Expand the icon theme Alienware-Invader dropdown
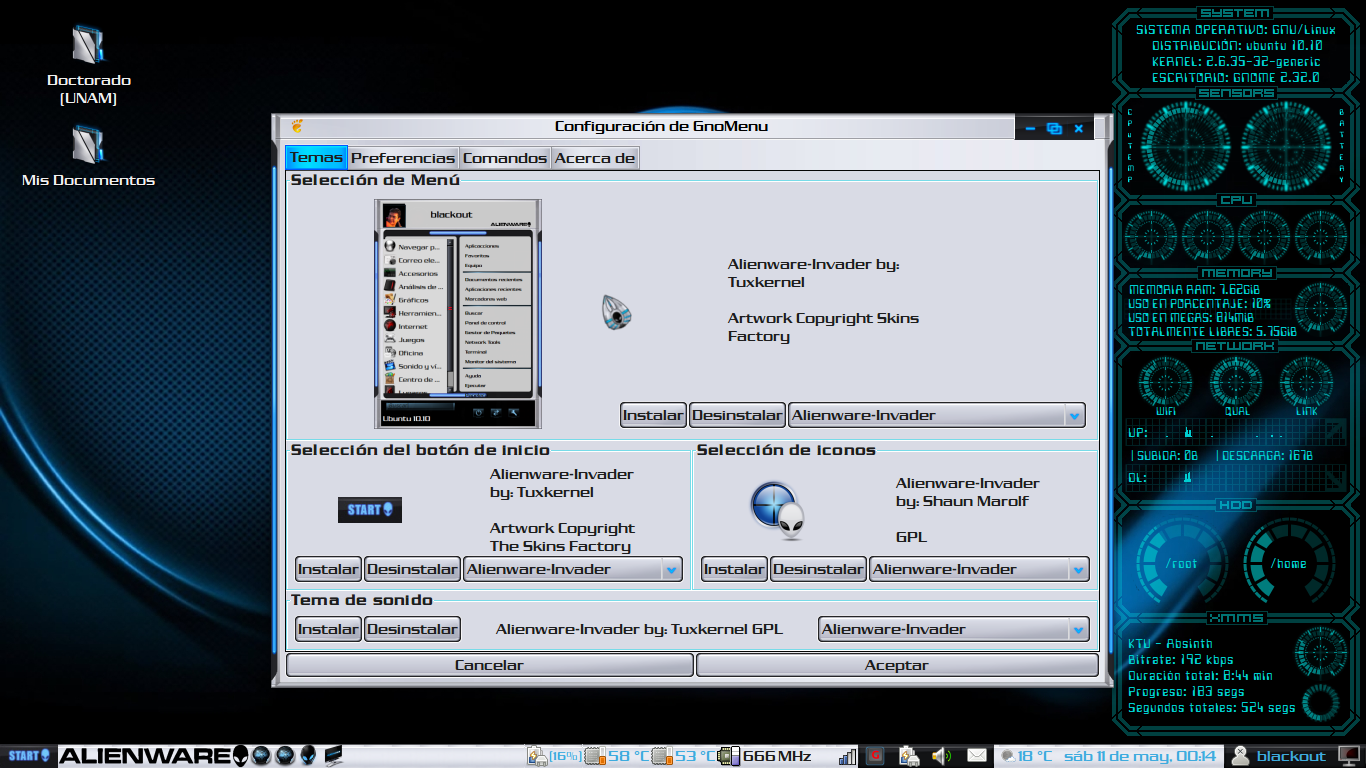This screenshot has height=768, width=1366. click(979, 569)
